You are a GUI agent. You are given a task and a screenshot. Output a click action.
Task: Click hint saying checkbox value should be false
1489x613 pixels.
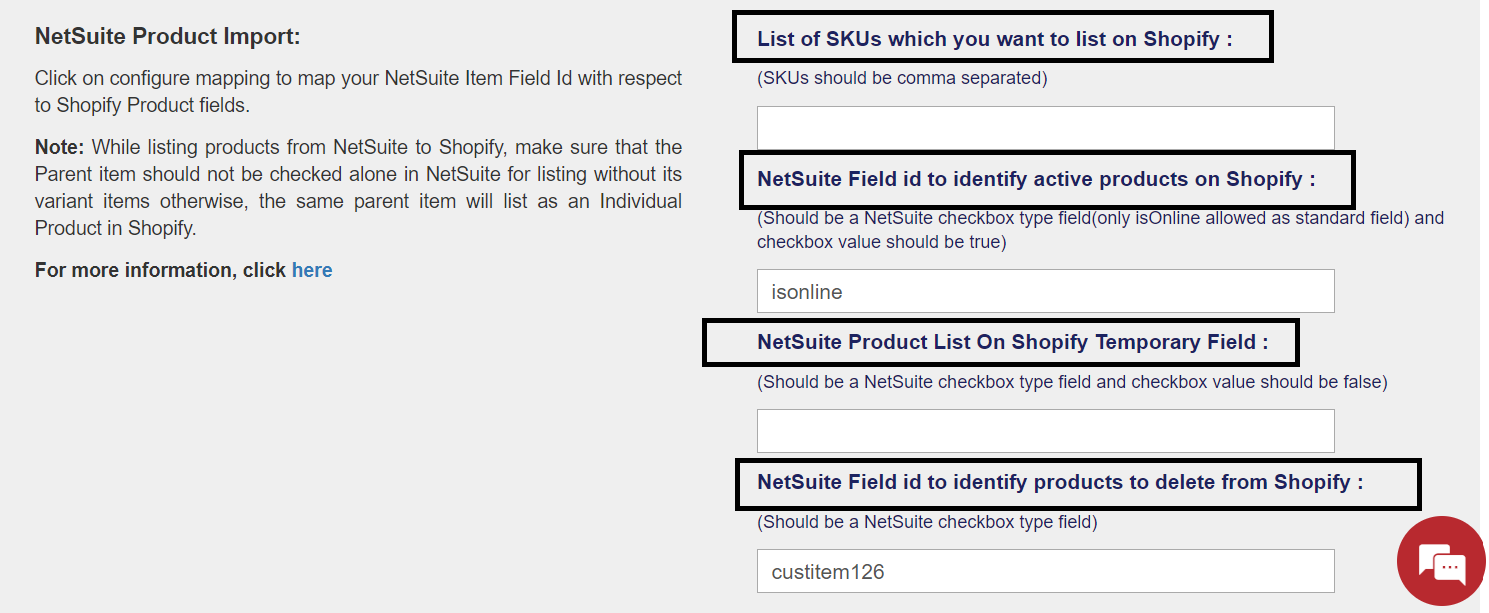click(x=1072, y=381)
